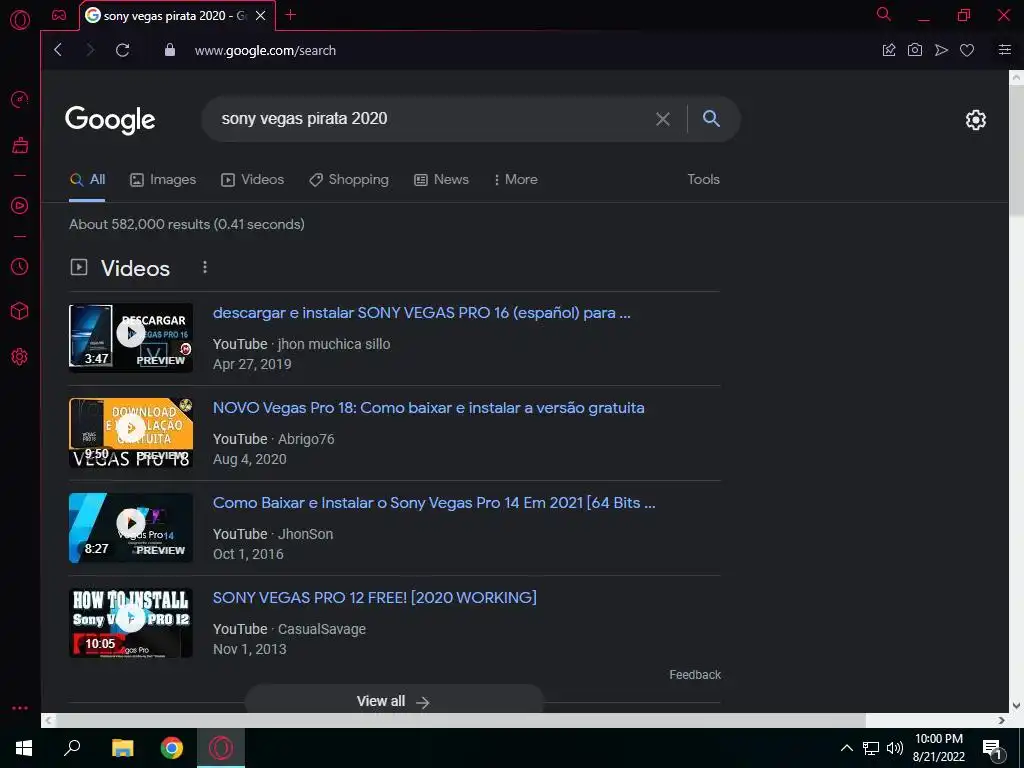Screen dimensions: 1024x768
Task: Open Google quick settings gear
Action: [x=976, y=120]
